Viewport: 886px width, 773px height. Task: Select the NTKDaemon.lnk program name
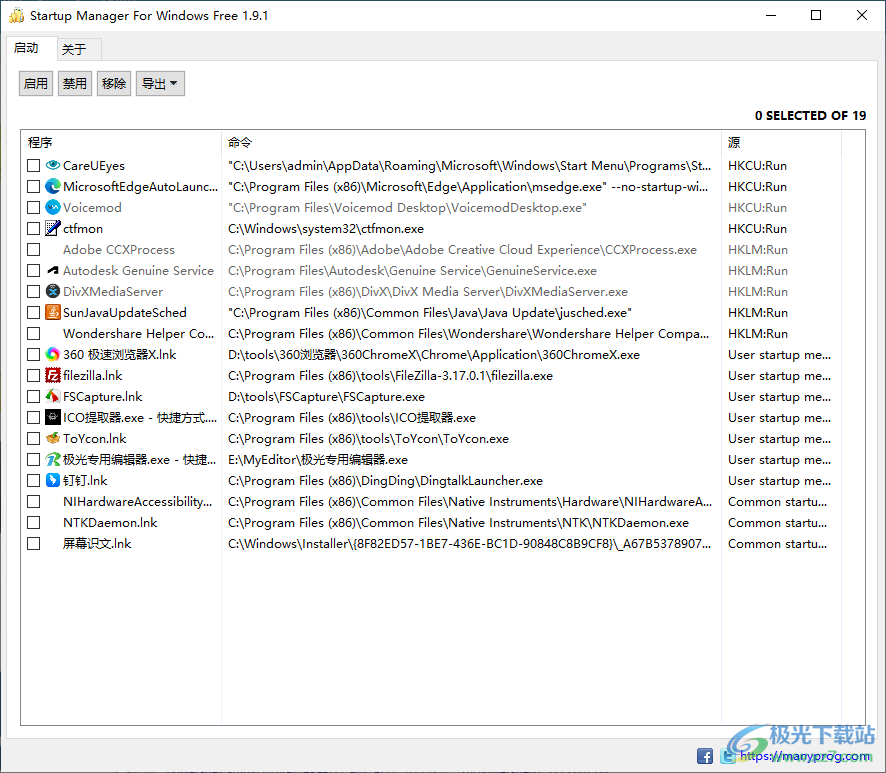(110, 522)
